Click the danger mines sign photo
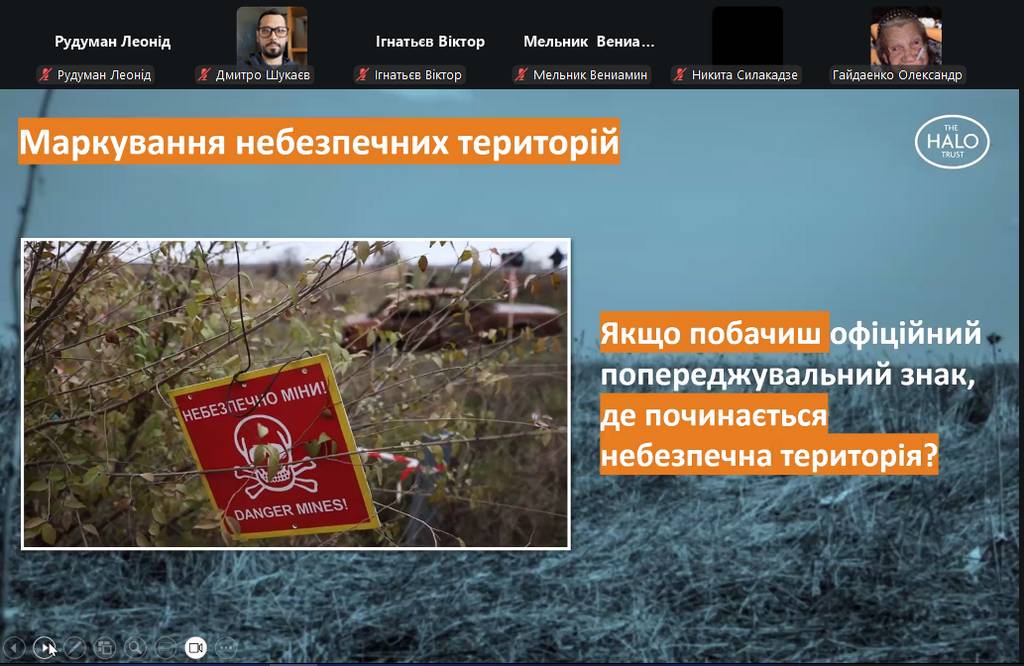This screenshot has height=666, width=1024. pyautogui.click(x=296, y=393)
